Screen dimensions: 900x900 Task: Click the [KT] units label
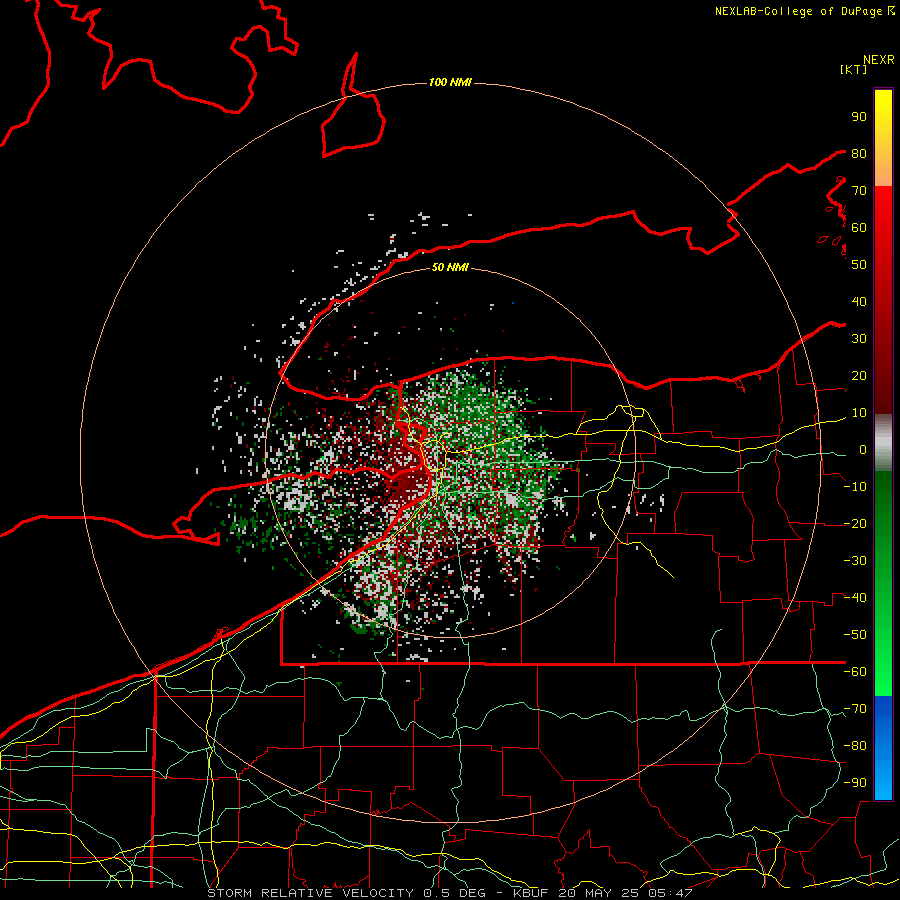click(854, 69)
